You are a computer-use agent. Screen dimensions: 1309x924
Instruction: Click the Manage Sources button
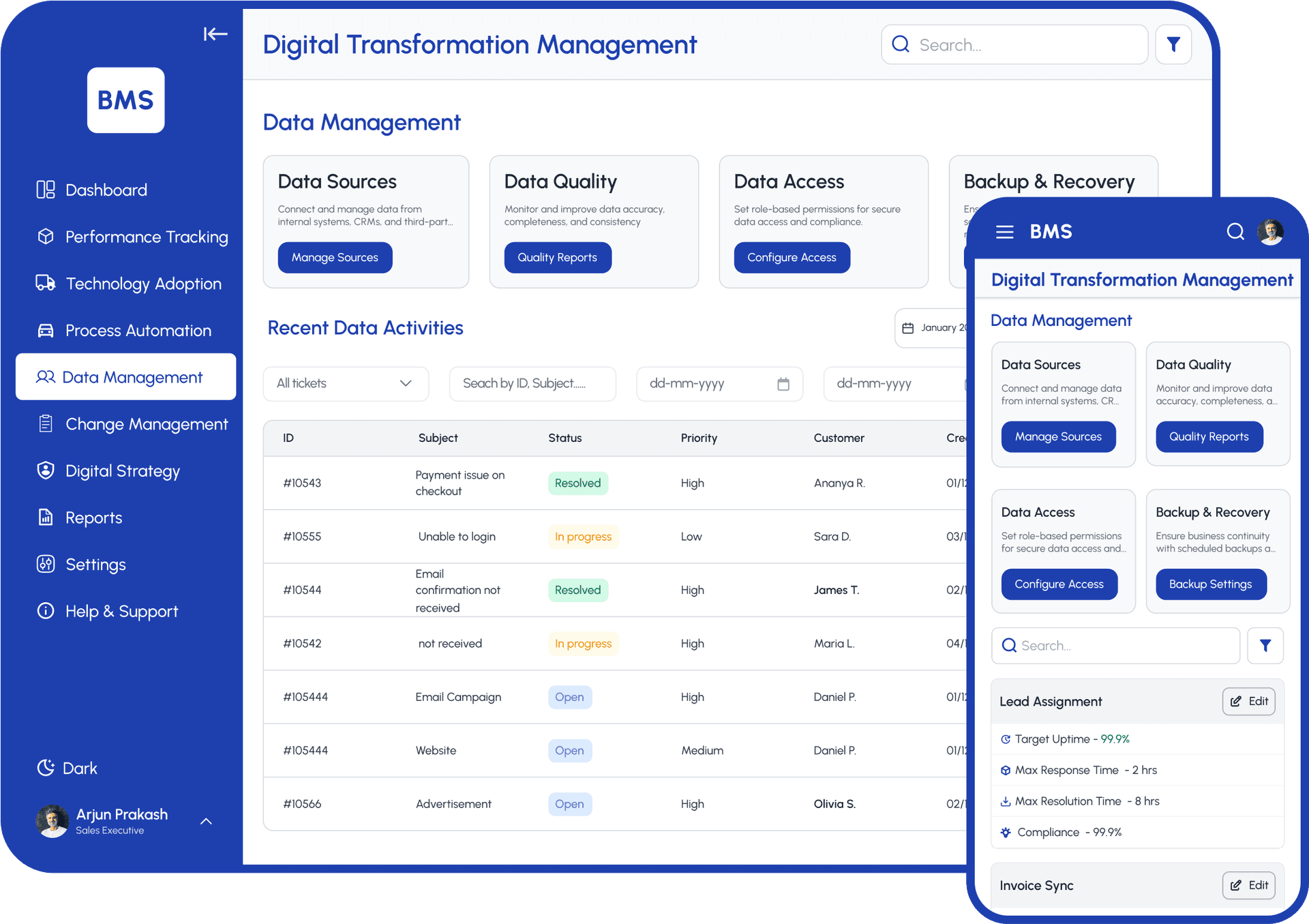tap(335, 257)
